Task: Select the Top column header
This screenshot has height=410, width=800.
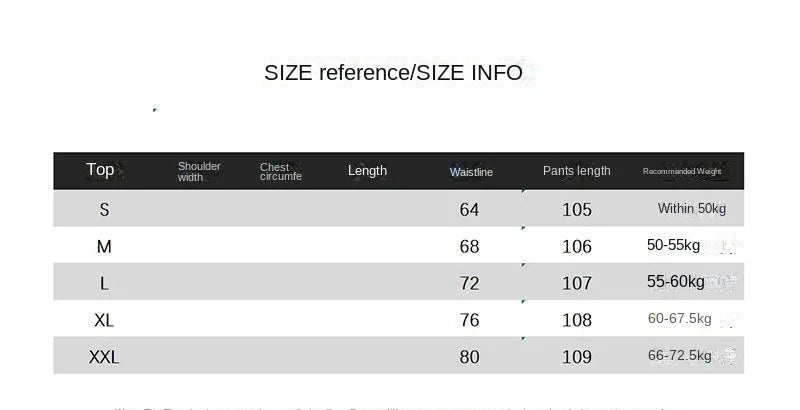Action: coord(100,170)
